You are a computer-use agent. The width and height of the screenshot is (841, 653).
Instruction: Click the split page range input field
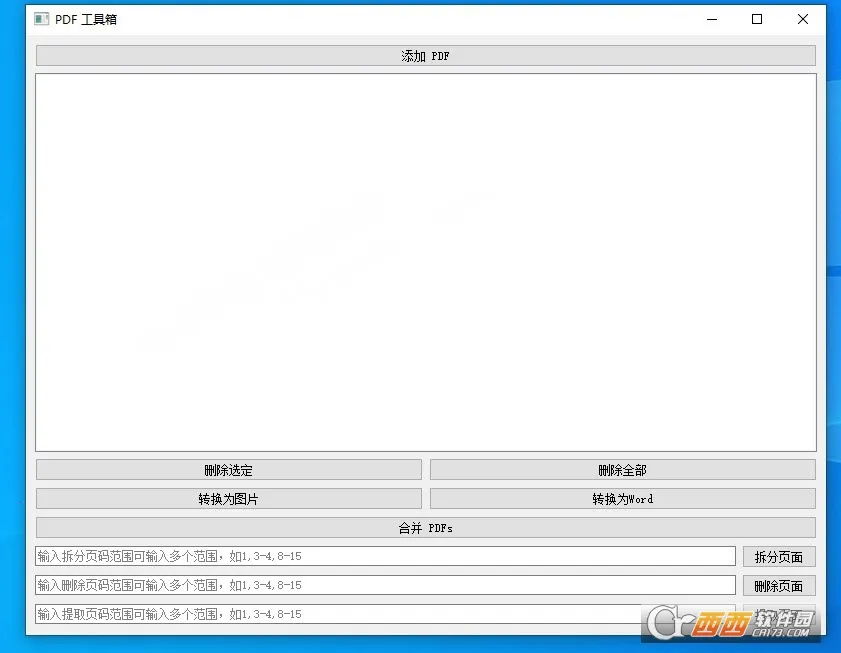coord(385,556)
